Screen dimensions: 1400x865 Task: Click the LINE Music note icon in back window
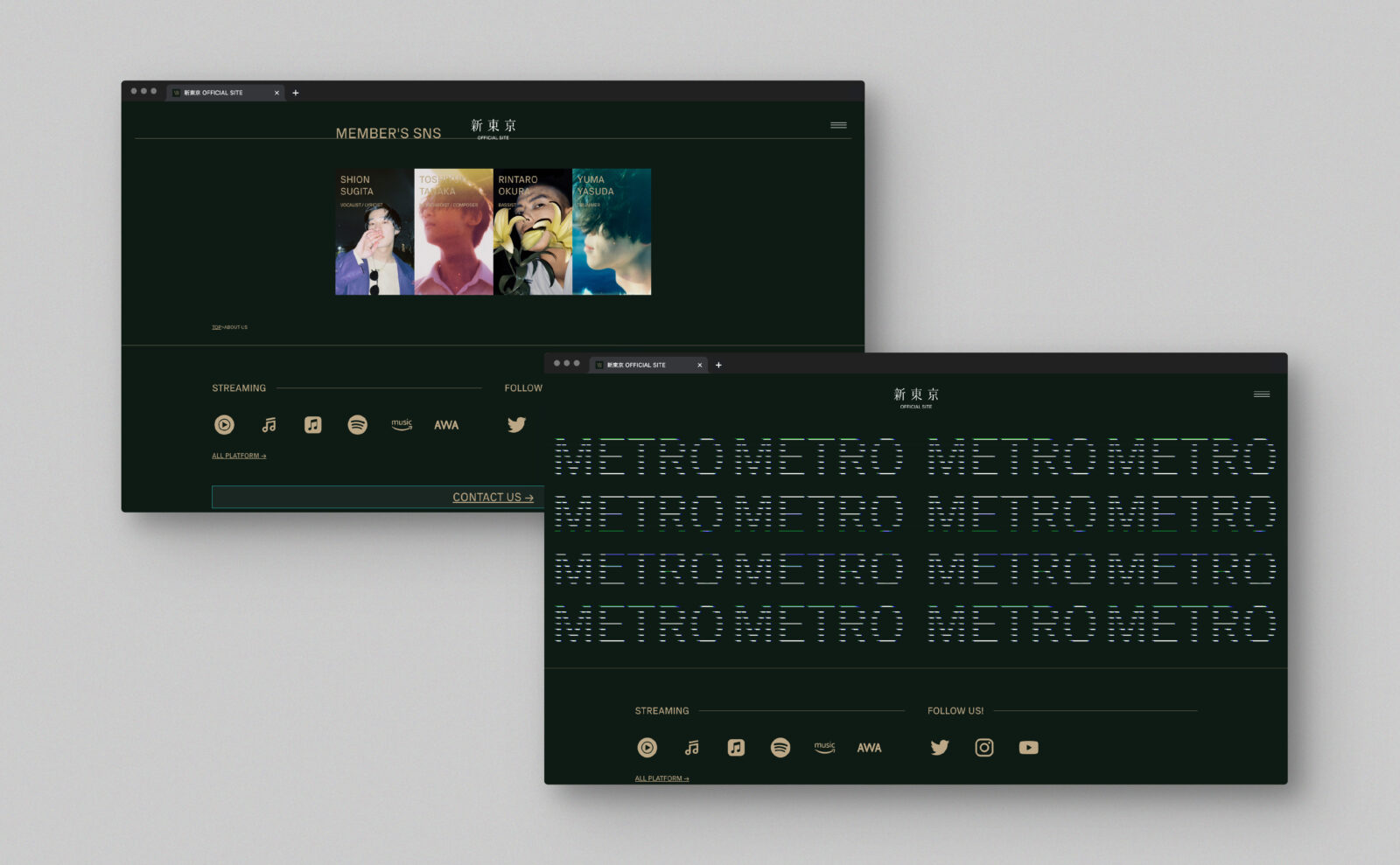click(x=269, y=425)
